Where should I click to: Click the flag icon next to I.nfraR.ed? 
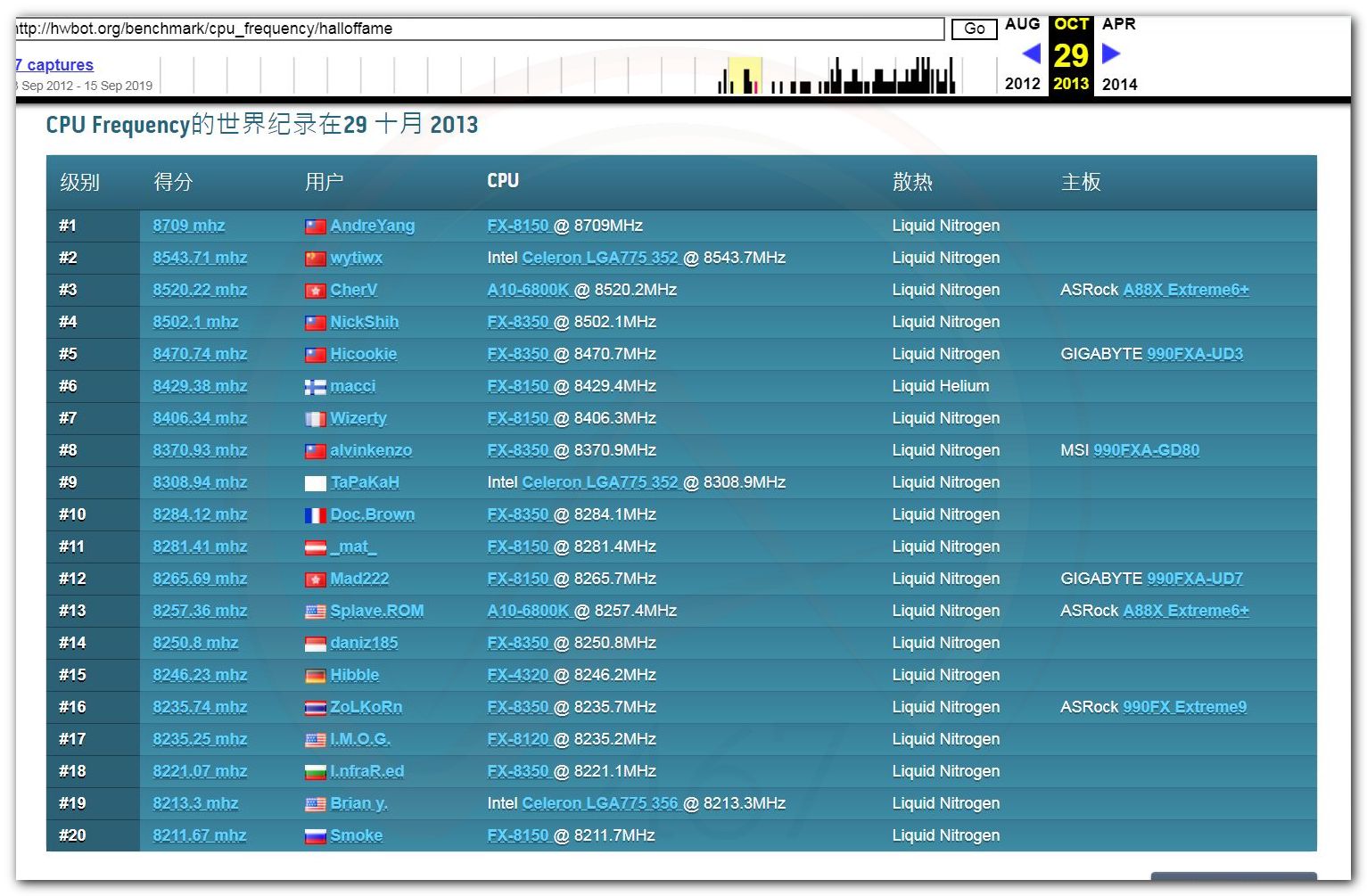(x=315, y=772)
